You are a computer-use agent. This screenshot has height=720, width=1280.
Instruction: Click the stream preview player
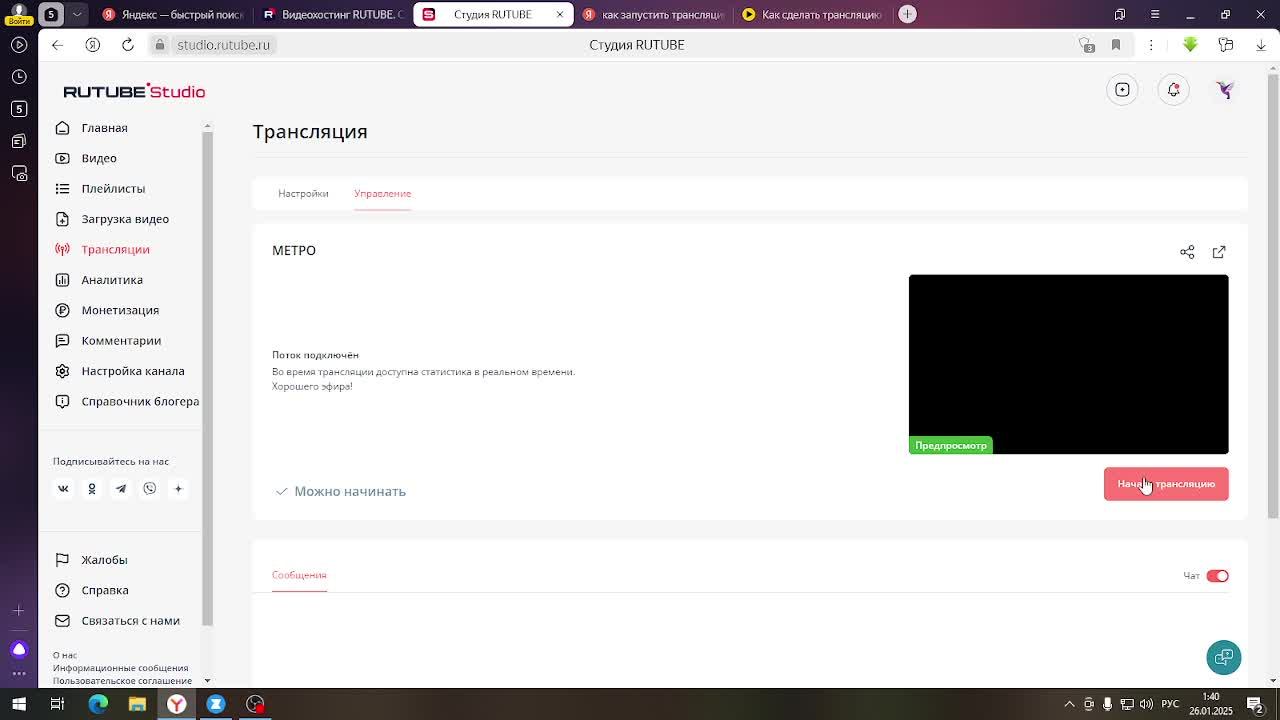pos(1068,364)
